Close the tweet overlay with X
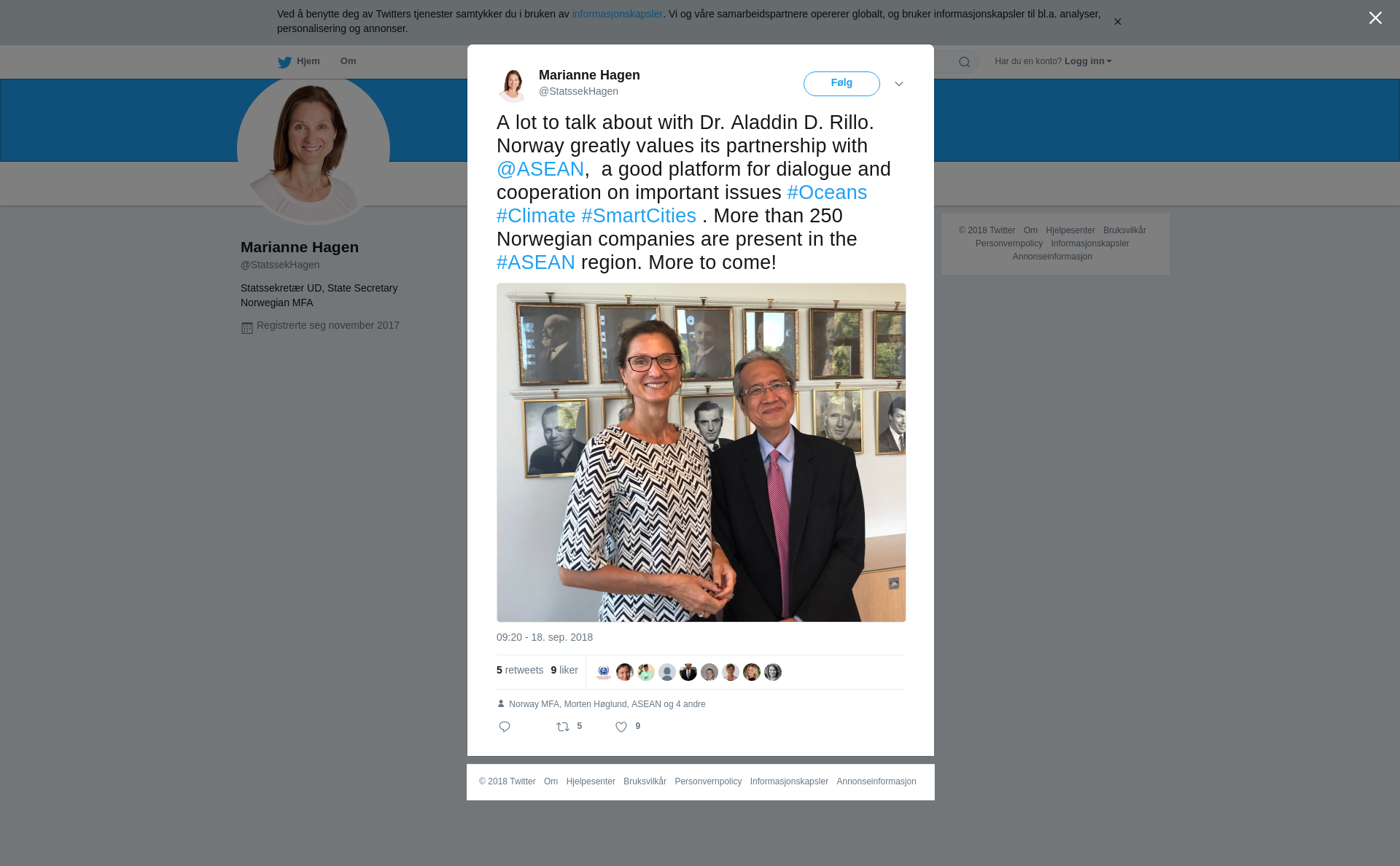 tap(1375, 18)
